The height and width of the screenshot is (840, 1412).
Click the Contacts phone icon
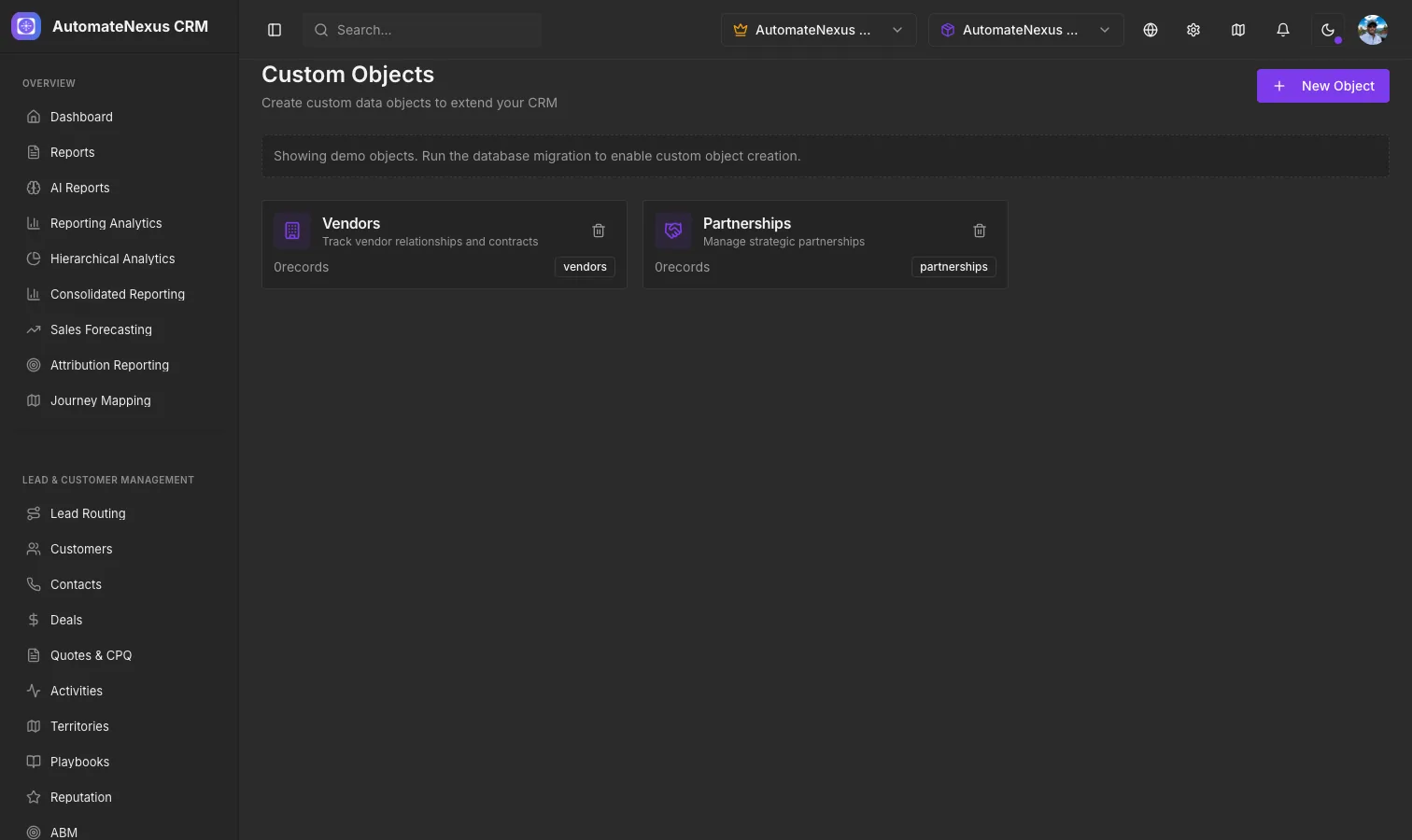[34, 584]
